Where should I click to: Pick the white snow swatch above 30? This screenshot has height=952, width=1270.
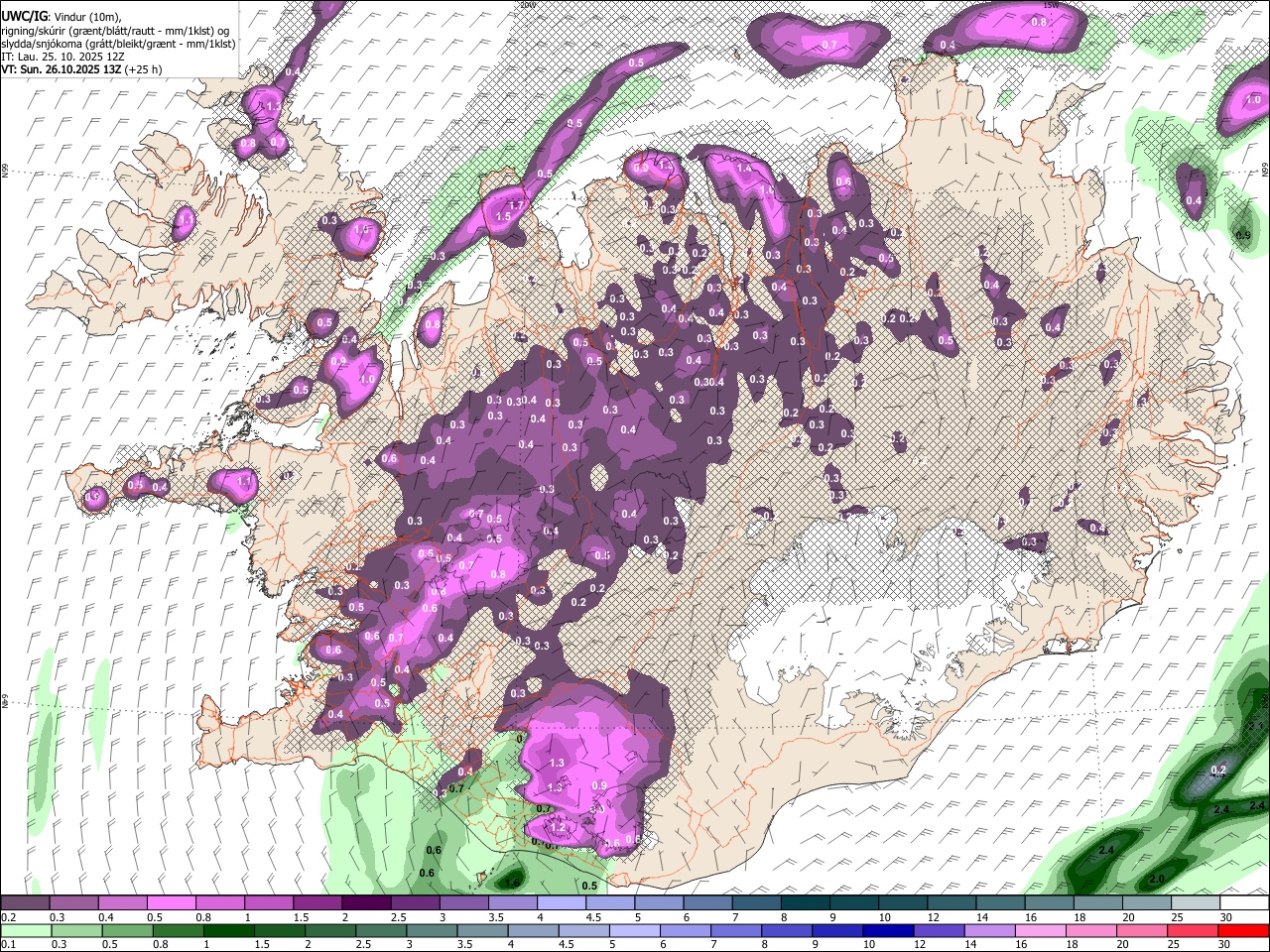[x=1245, y=902]
